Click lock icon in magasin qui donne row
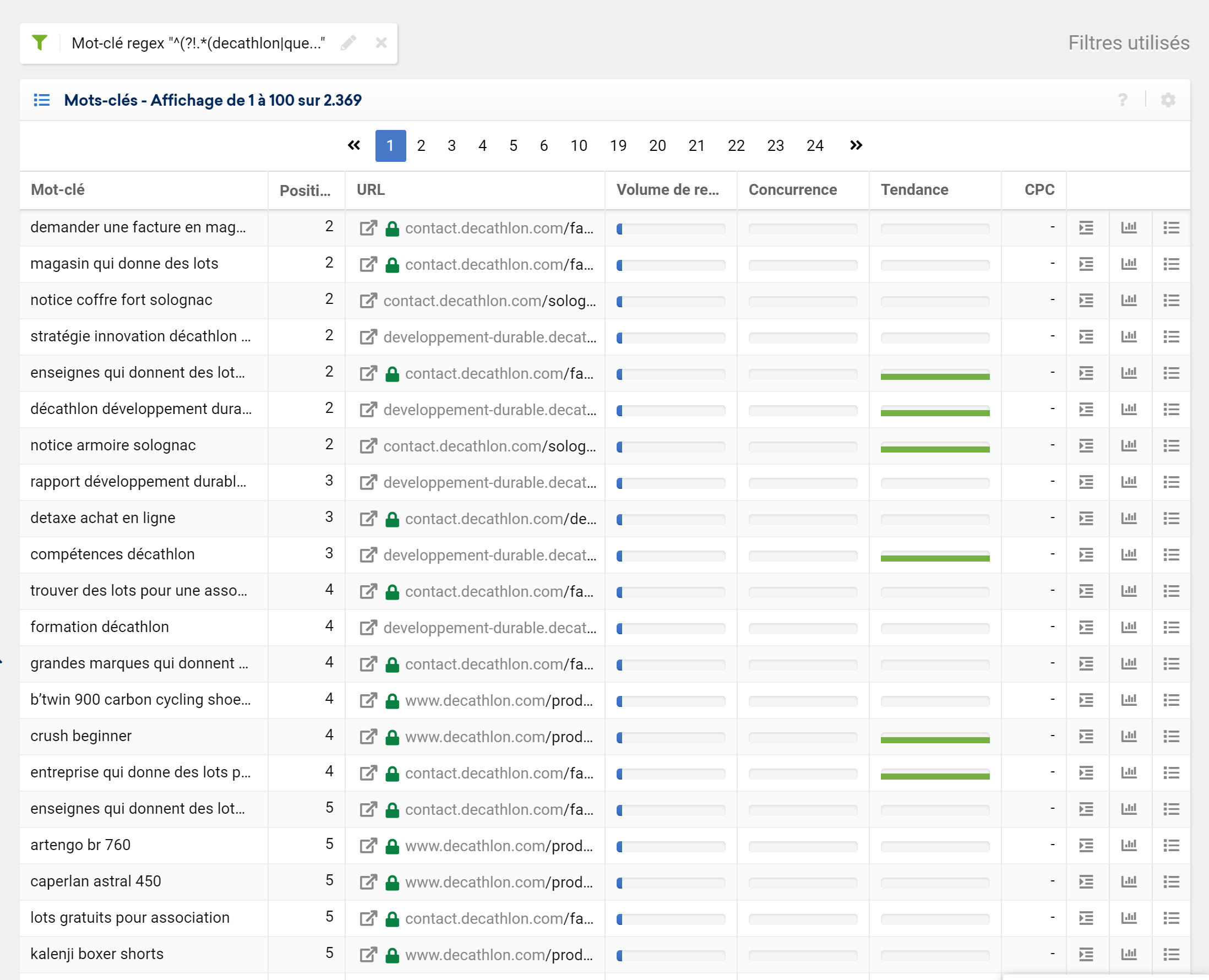Viewport: 1209px width, 980px height. (393, 265)
